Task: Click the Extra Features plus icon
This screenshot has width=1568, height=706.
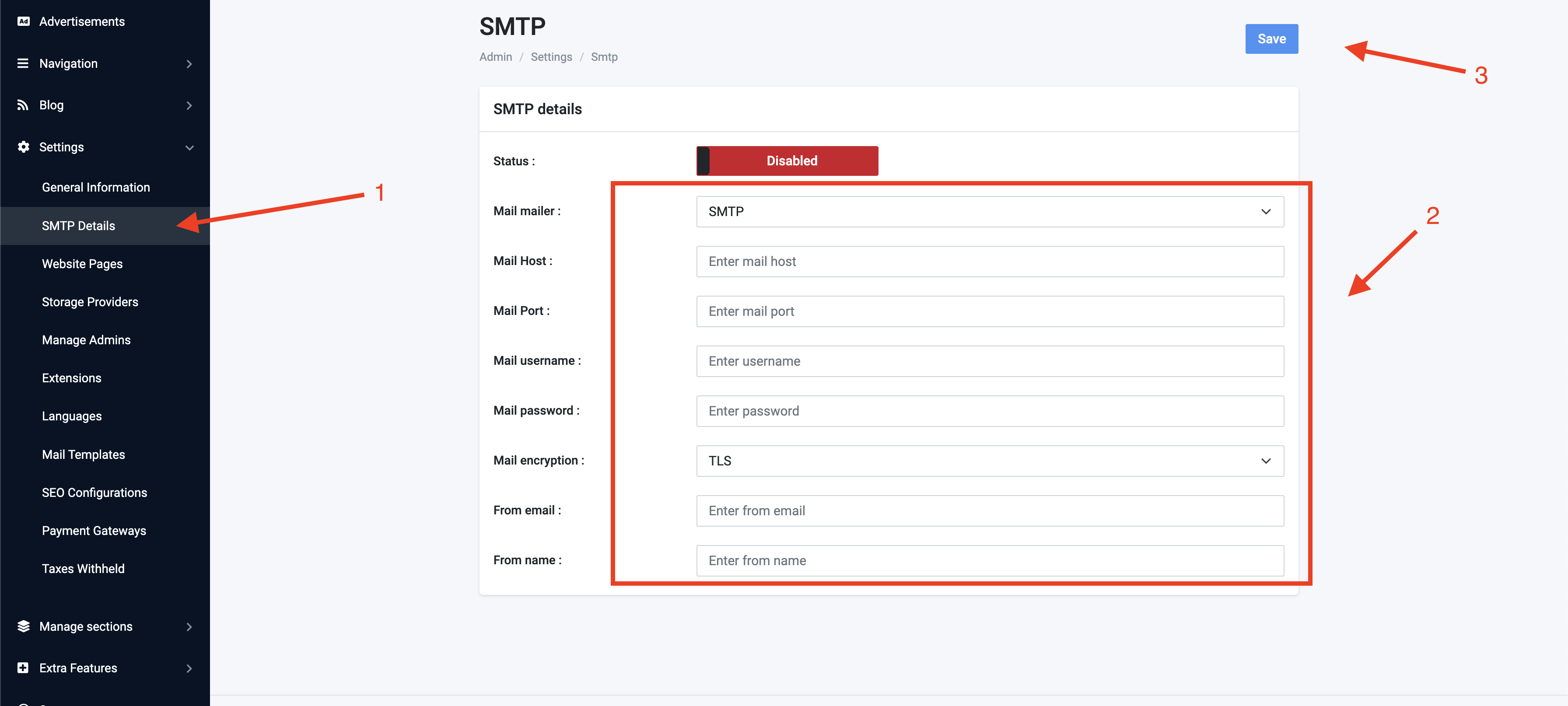Action: tap(23, 668)
